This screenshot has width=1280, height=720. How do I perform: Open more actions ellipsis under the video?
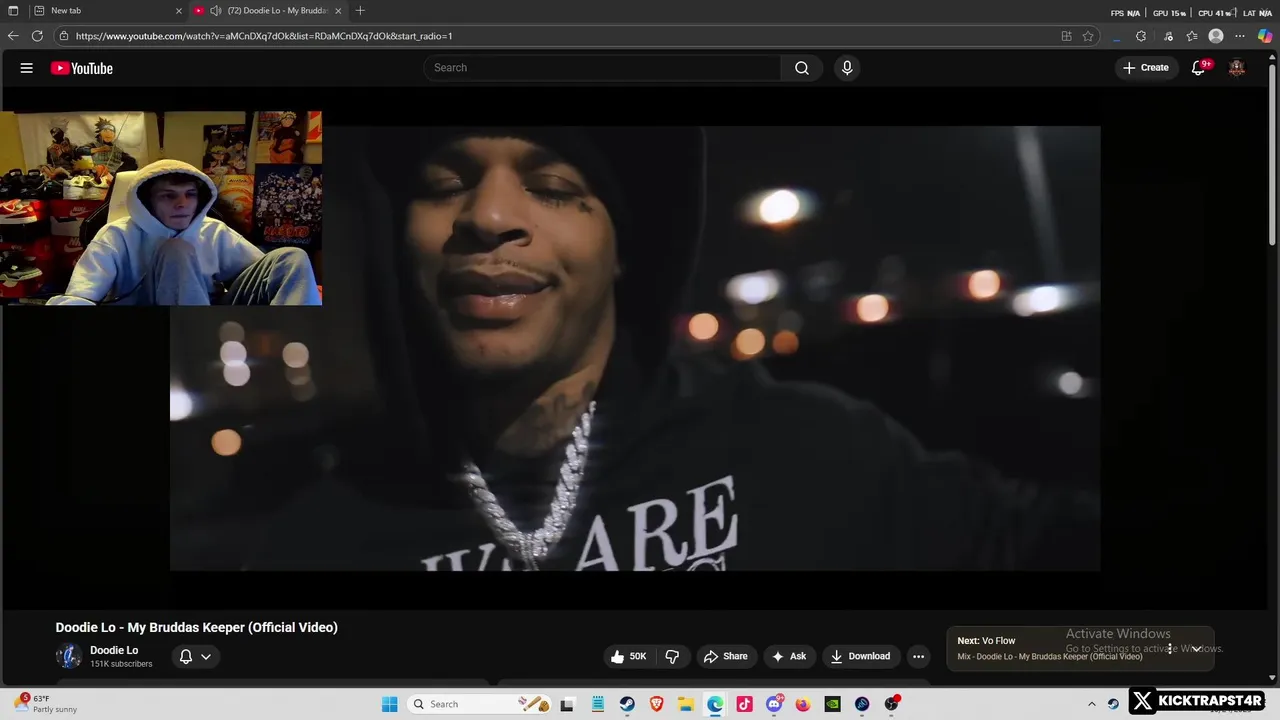pyautogui.click(x=918, y=656)
